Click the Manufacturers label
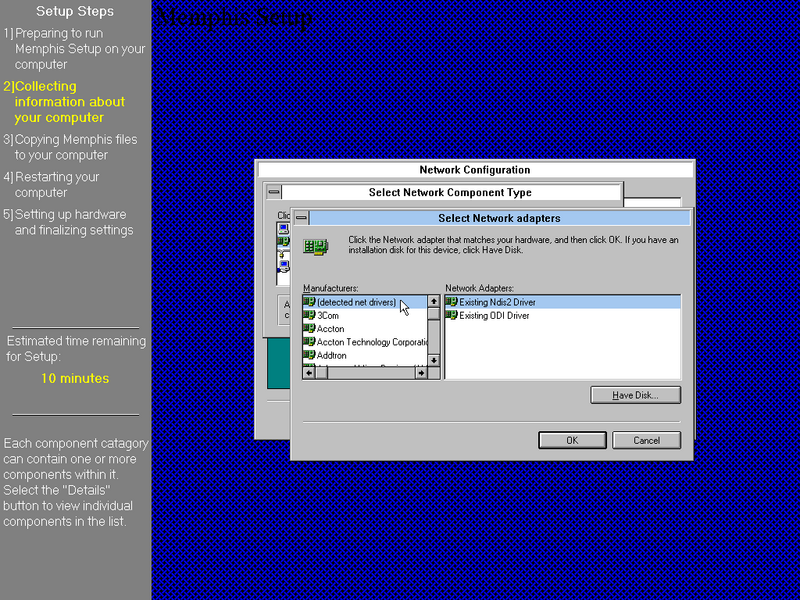 point(331,288)
